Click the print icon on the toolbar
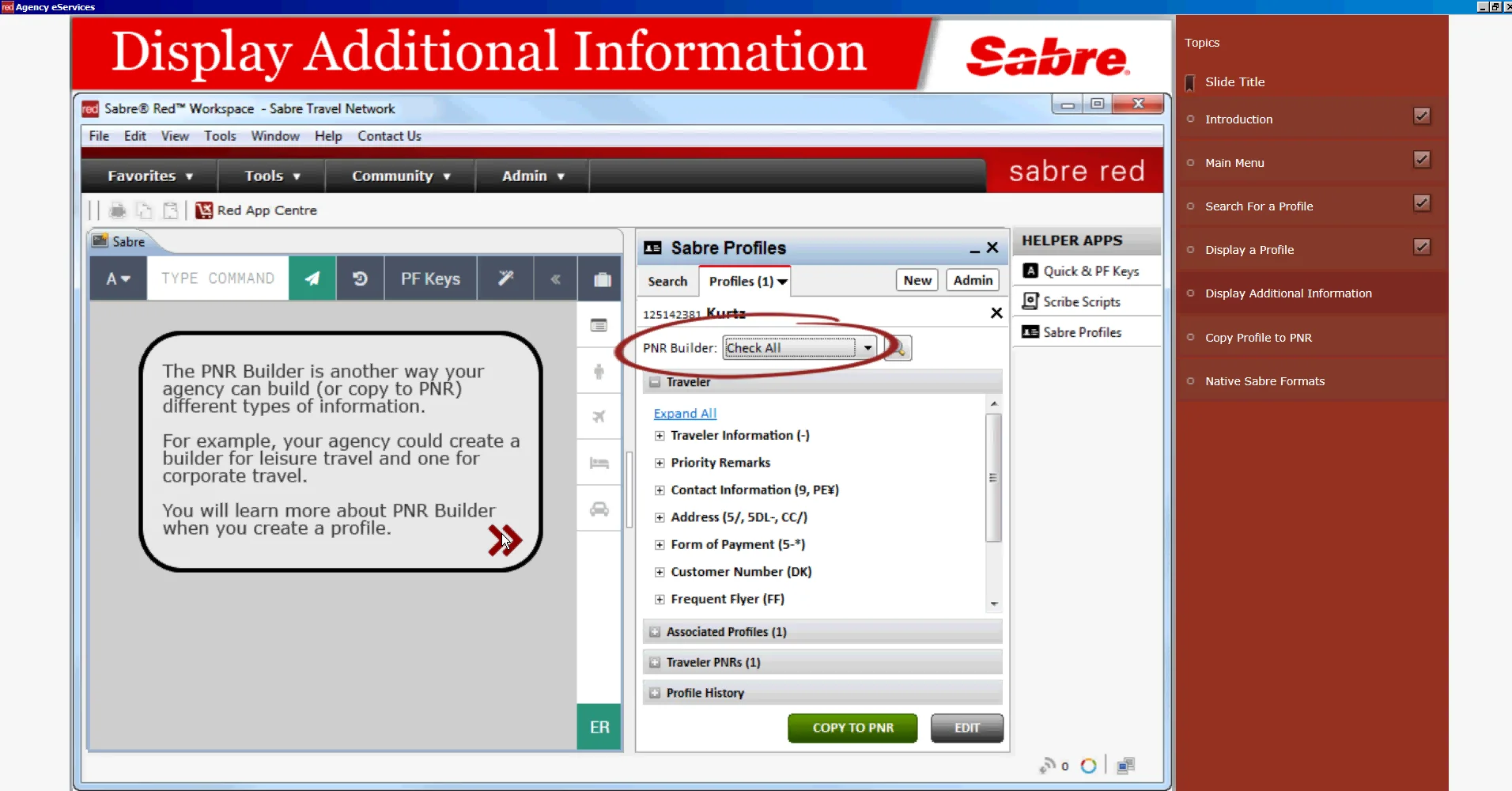The image size is (1512, 791). click(x=118, y=210)
